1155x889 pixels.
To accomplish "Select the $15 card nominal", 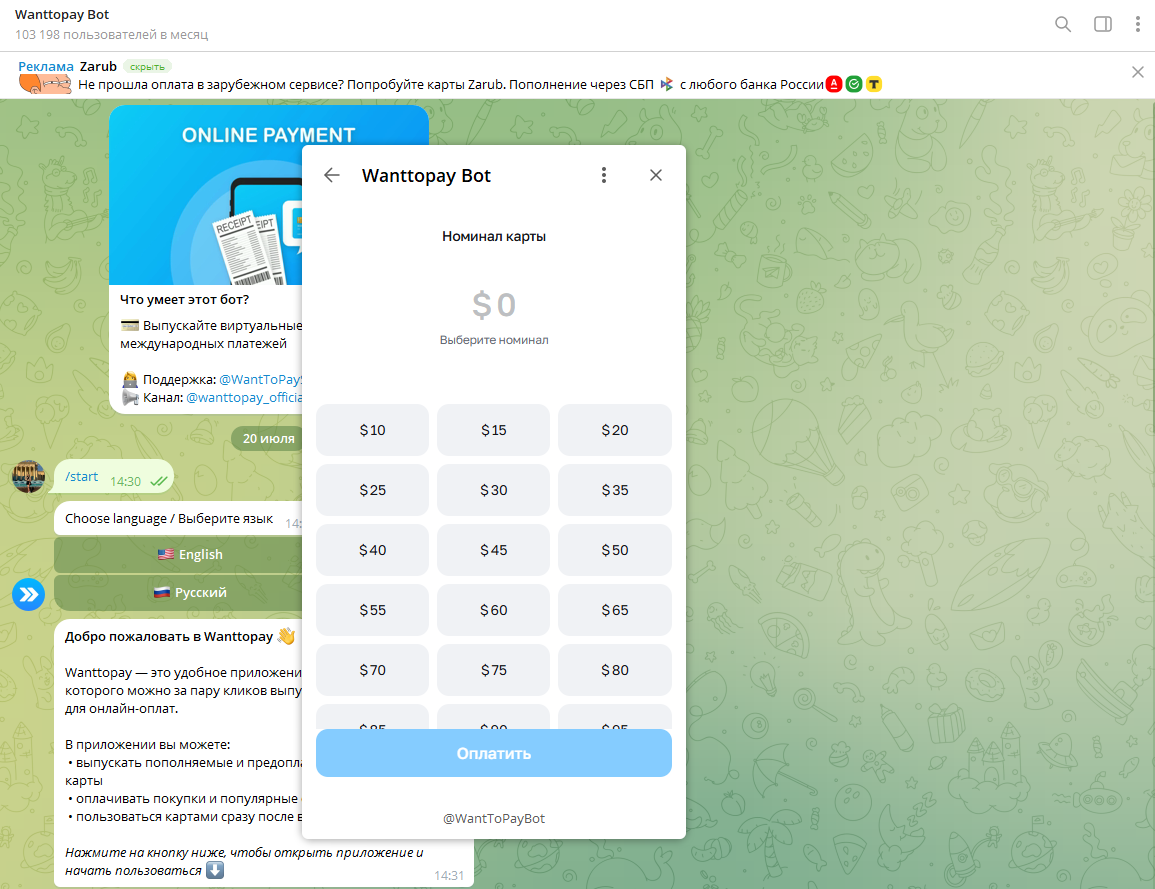I will coord(494,430).
